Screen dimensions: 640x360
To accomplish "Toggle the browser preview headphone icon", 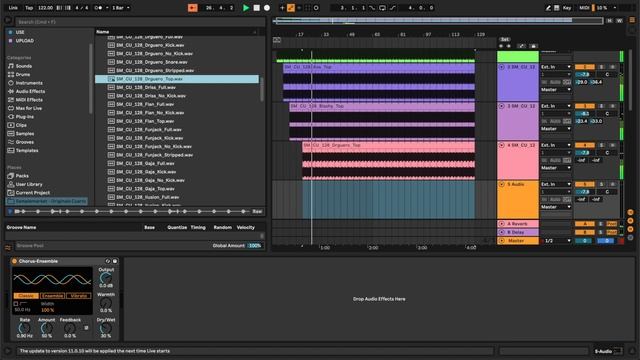I will pyautogui.click(x=10, y=211).
